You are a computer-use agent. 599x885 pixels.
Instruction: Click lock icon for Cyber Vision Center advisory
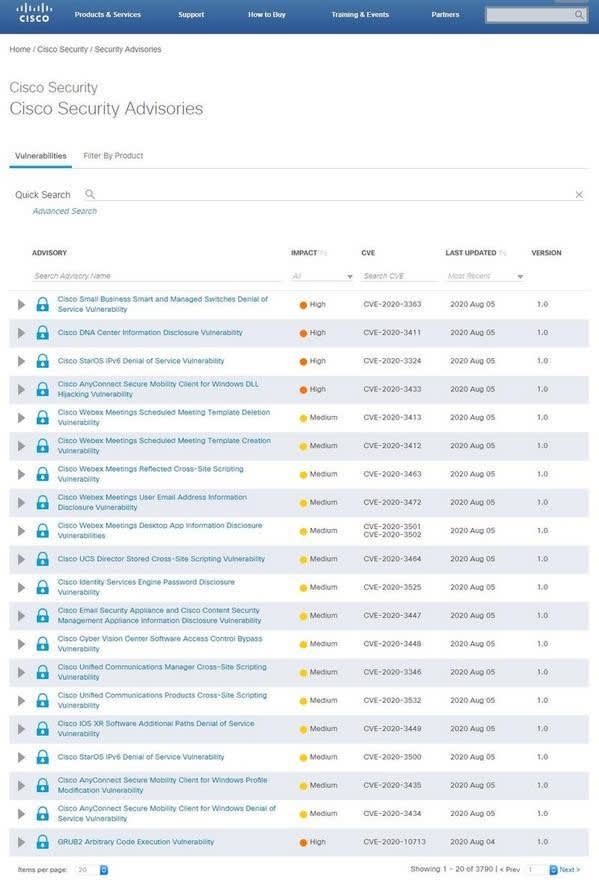coord(42,643)
